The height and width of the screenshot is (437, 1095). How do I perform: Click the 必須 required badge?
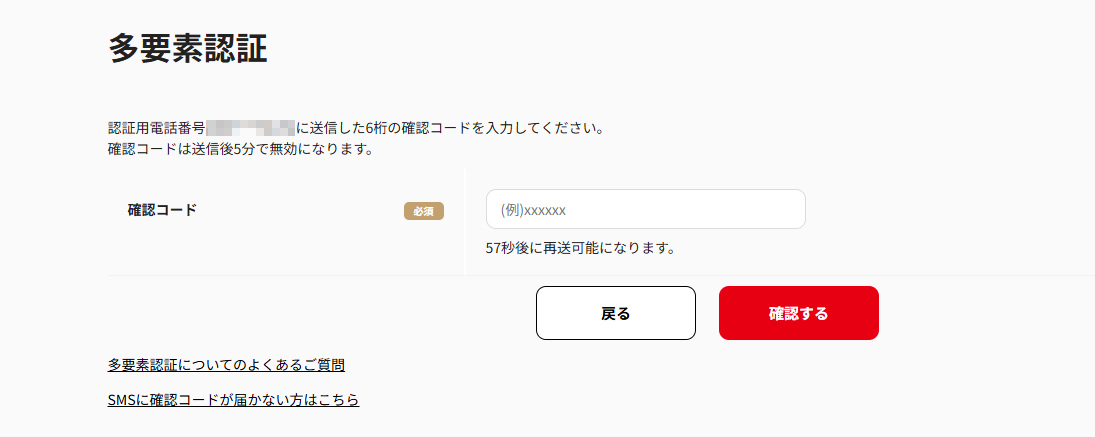click(x=423, y=211)
